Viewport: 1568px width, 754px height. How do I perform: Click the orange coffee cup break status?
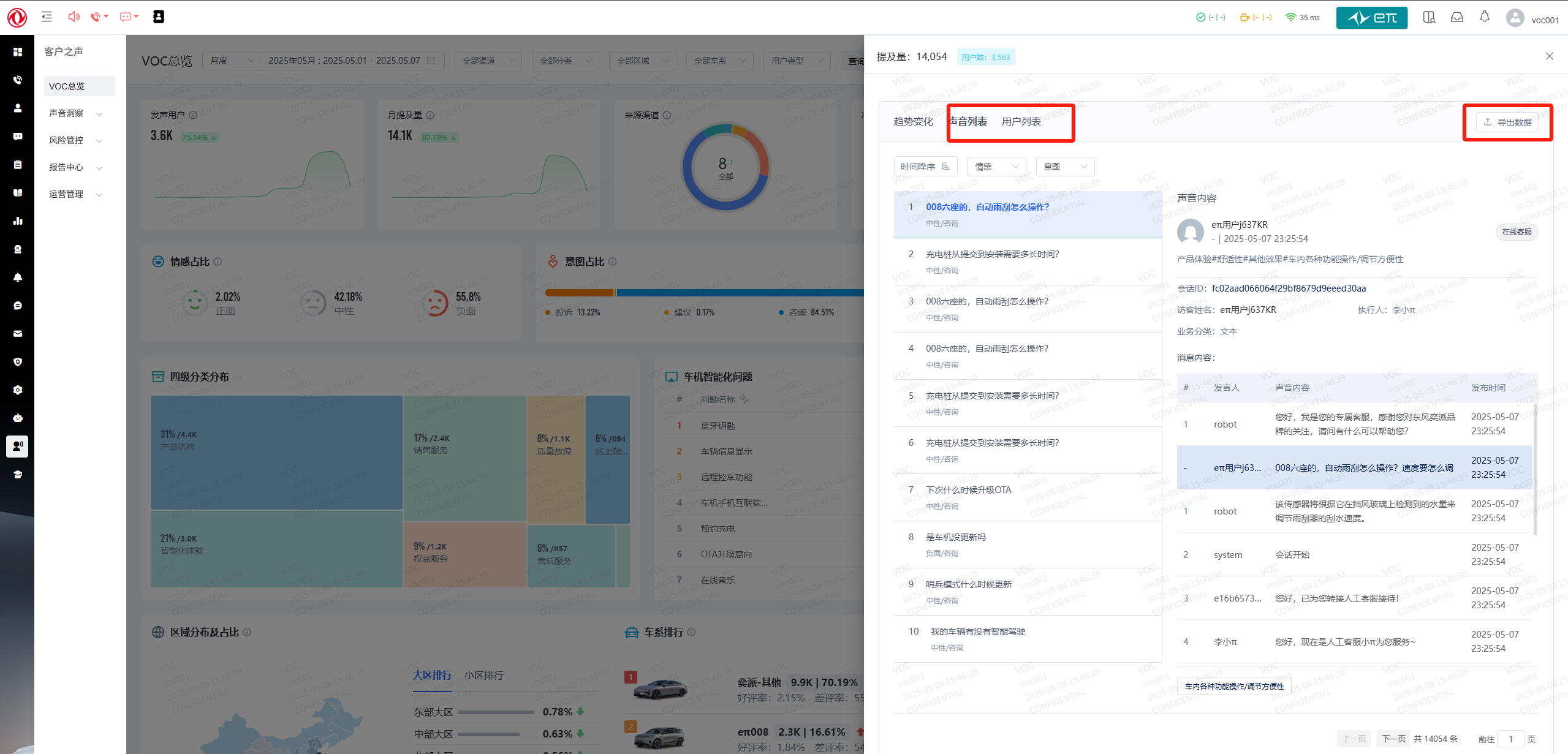click(1255, 17)
